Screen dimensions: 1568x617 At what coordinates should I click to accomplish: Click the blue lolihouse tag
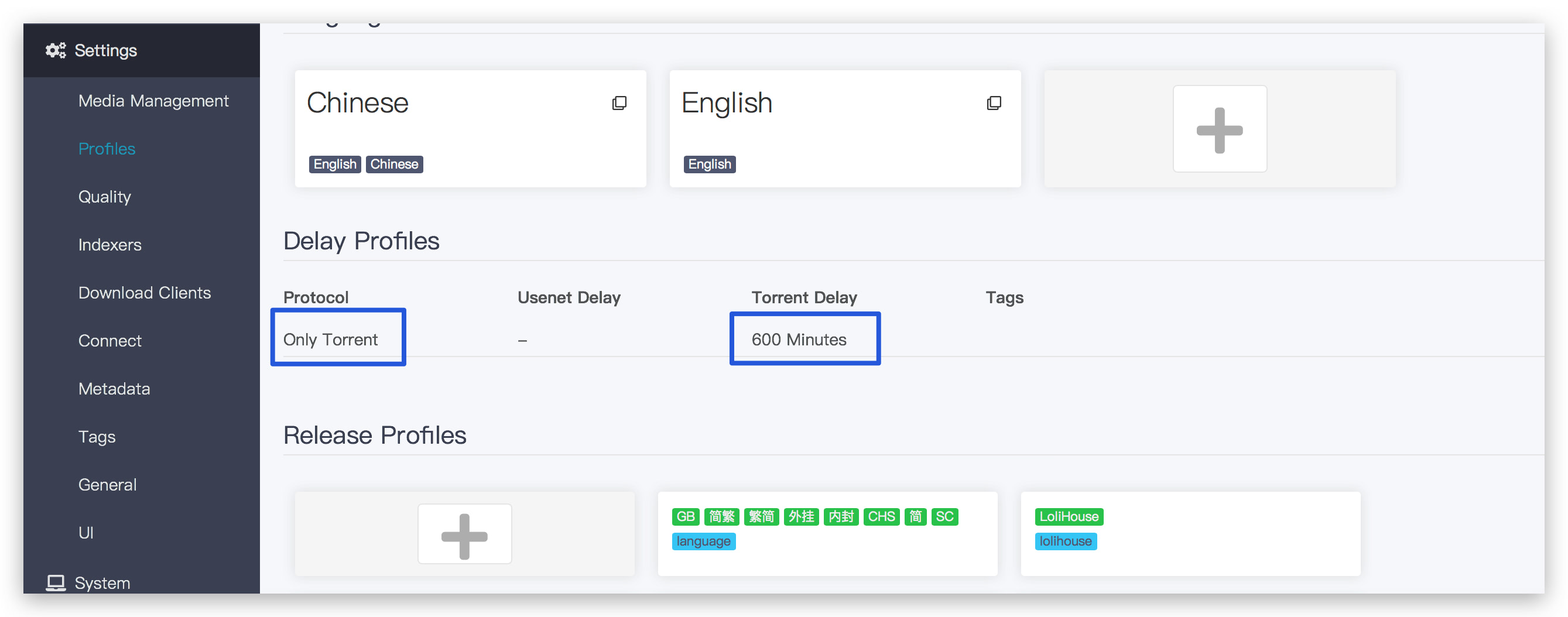click(x=1065, y=541)
